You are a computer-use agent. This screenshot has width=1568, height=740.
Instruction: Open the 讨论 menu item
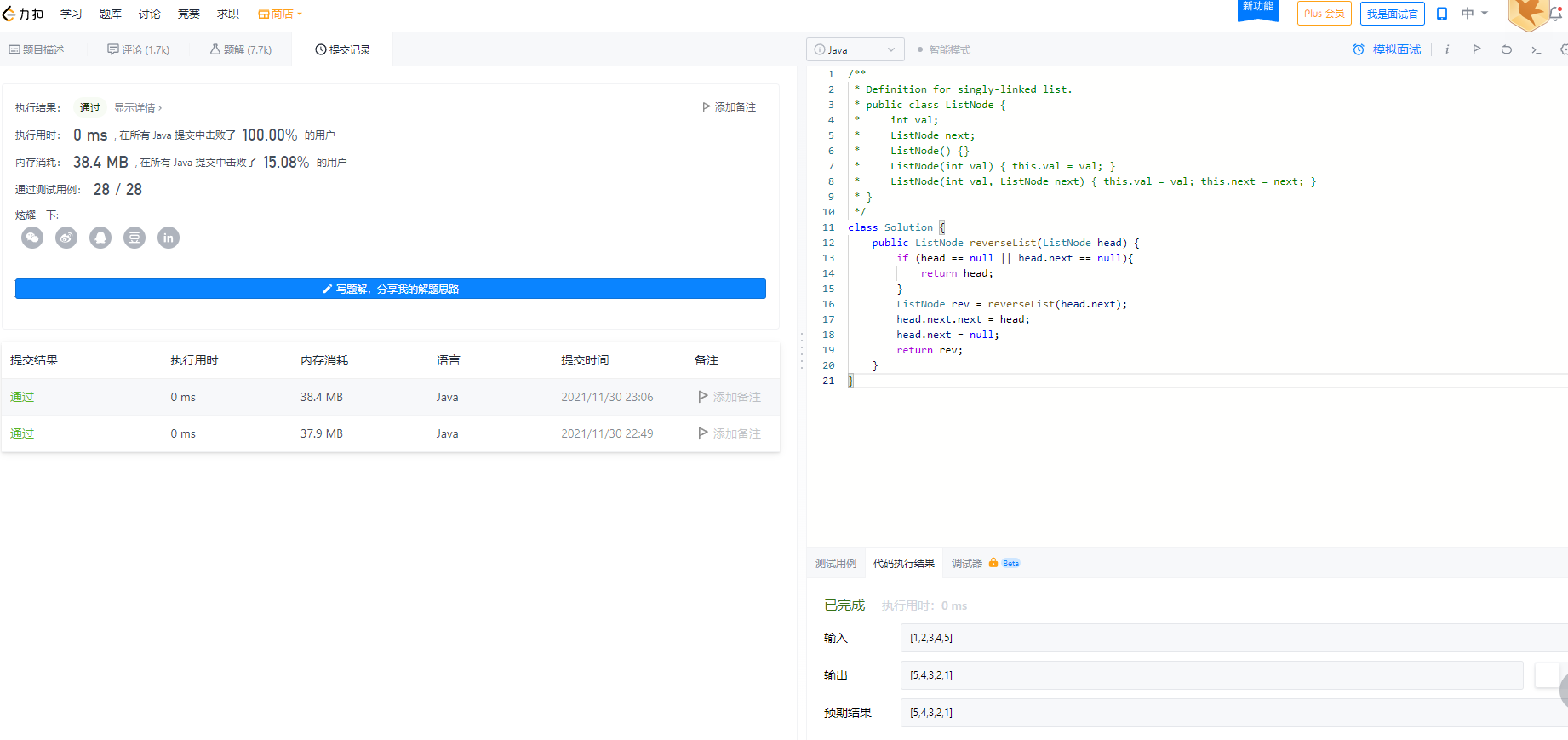150,14
